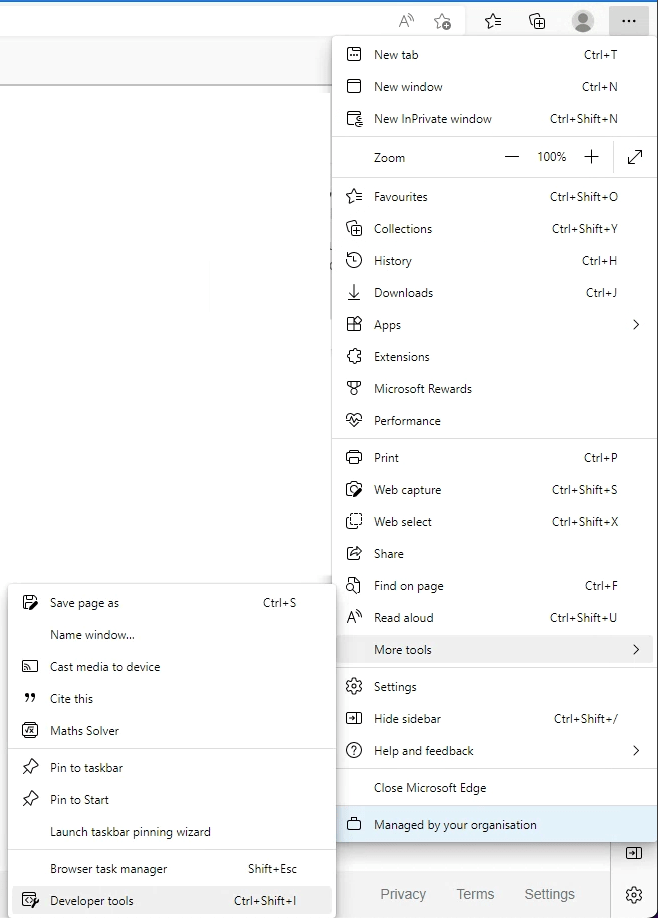Expand the More tools submenu arrow
Screen dimensions: 658x918
tap(636, 649)
